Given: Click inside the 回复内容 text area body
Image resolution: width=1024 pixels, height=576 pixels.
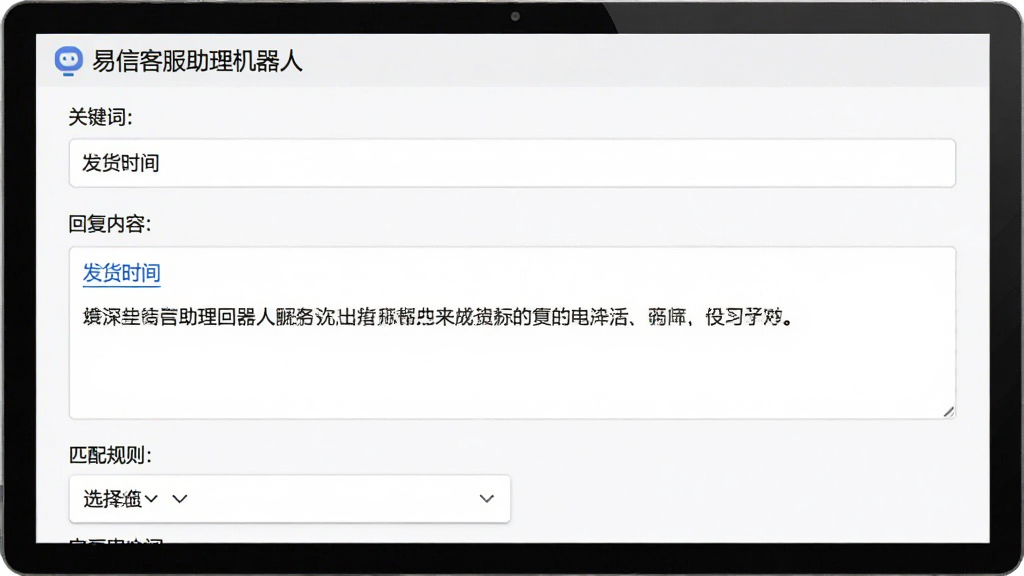Looking at the screenshot, I should point(512,332).
